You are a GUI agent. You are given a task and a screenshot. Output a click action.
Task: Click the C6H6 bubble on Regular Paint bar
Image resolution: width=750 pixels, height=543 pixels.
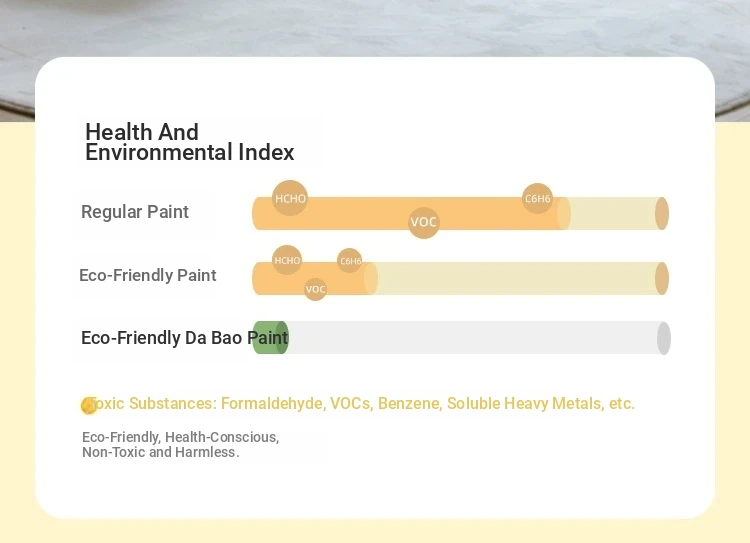(x=537, y=198)
